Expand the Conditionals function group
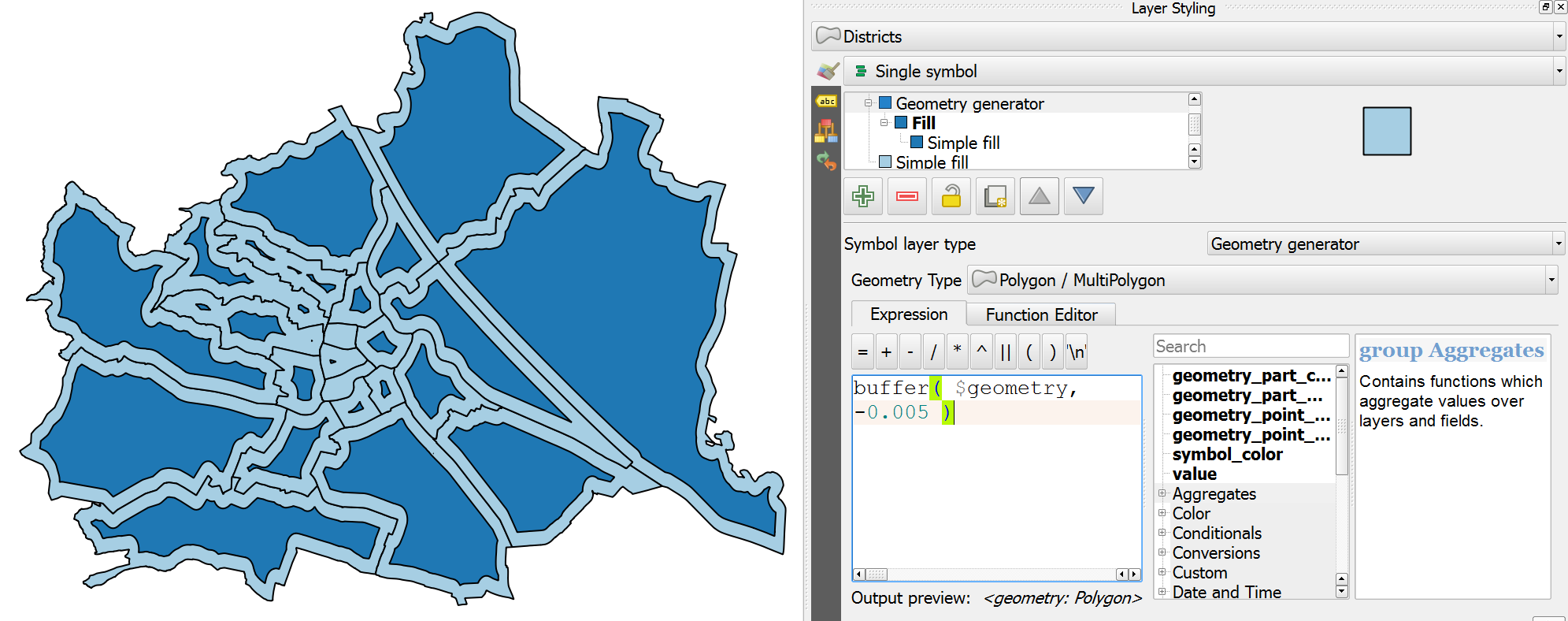The image size is (1568, 621). click(1162, 534)
